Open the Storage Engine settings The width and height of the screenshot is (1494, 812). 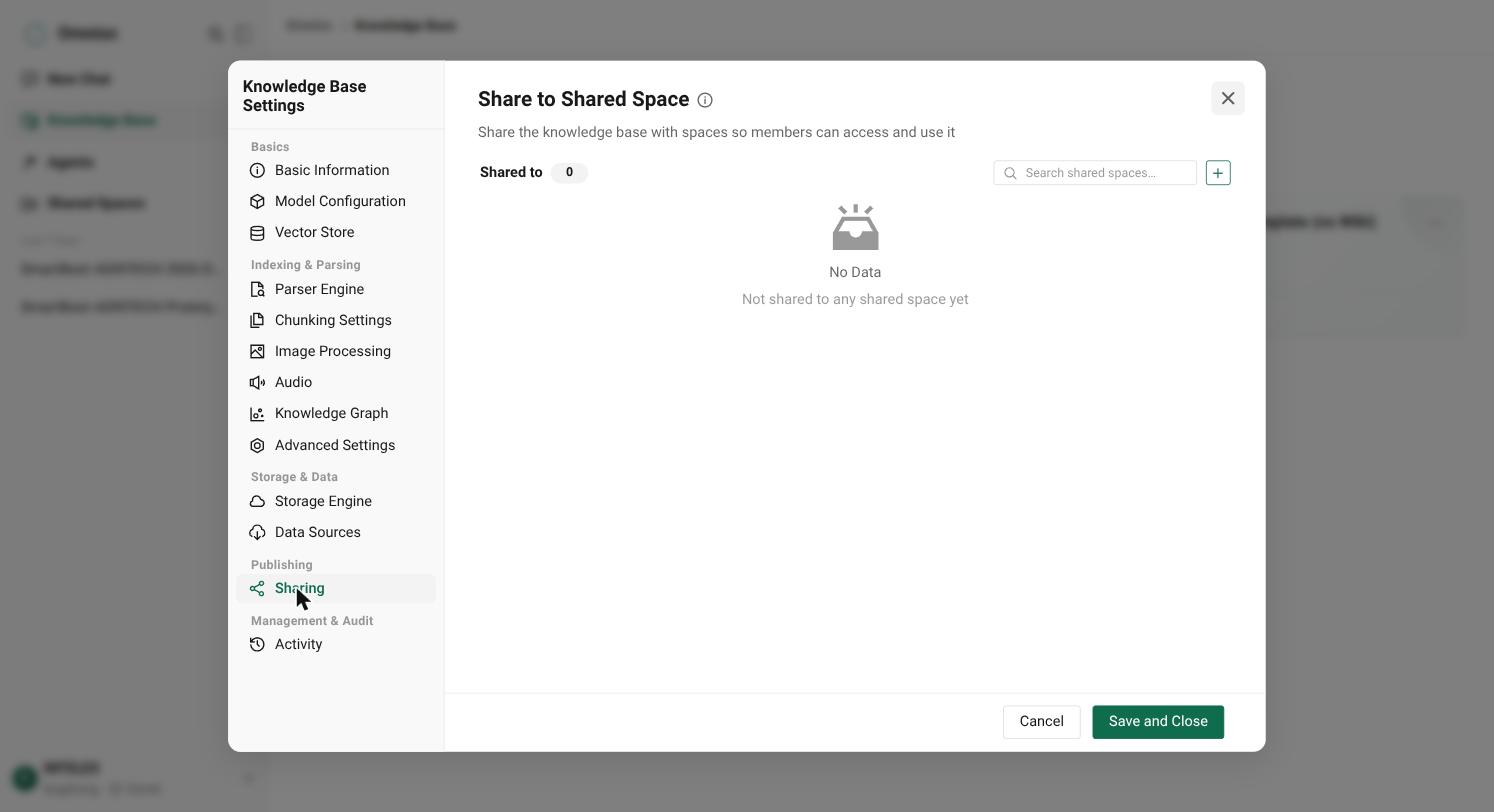(336, 502)
